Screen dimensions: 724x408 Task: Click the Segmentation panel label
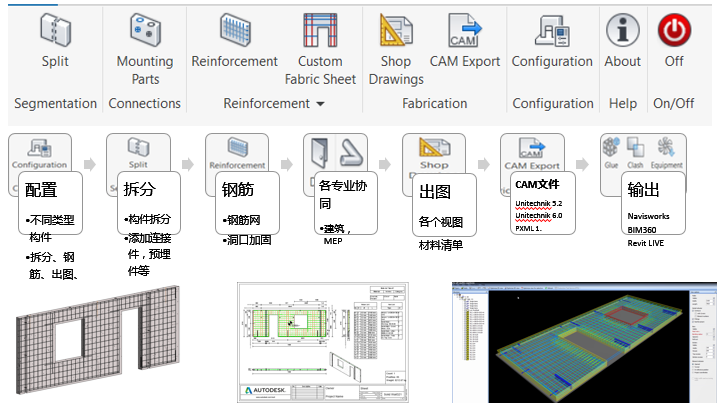55,103
